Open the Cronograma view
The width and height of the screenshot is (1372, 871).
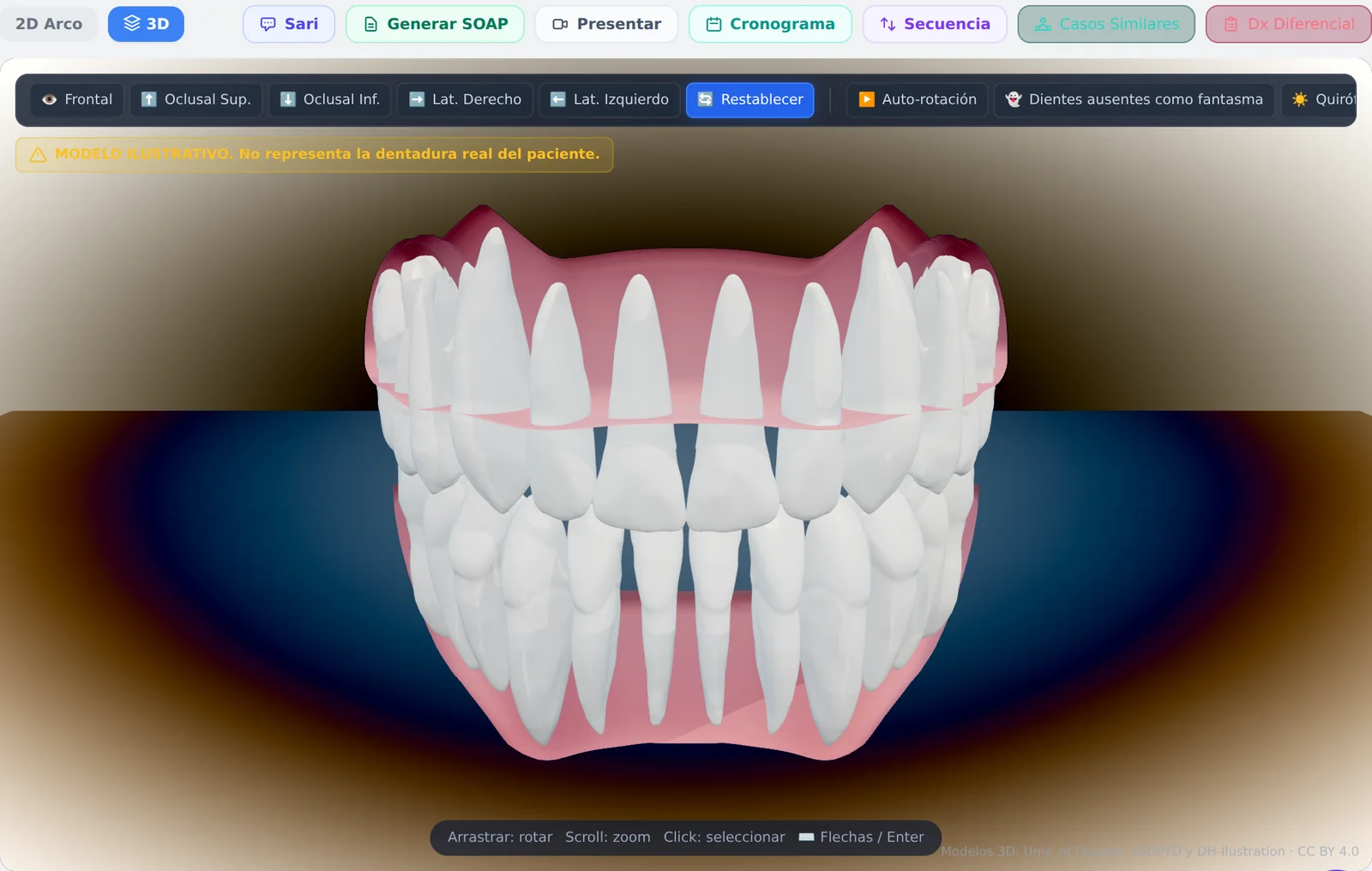tap(770, 24)
